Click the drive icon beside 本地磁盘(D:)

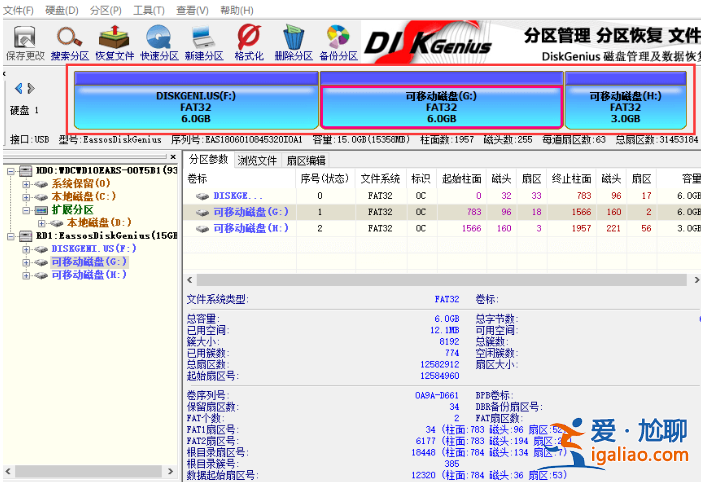click(x=56, y=223)
